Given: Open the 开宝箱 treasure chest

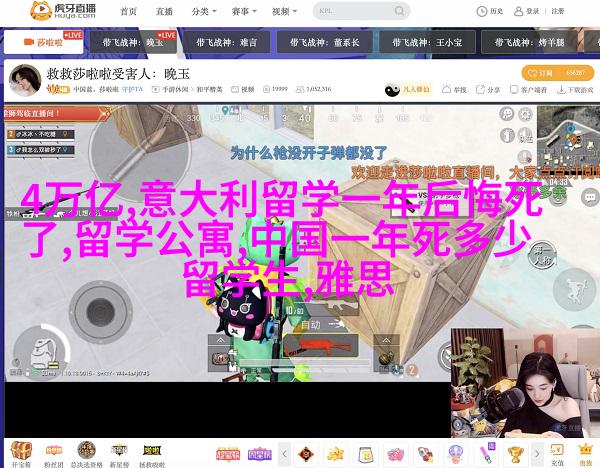Looking at the screenshot, I should click(x=21, y=454).
